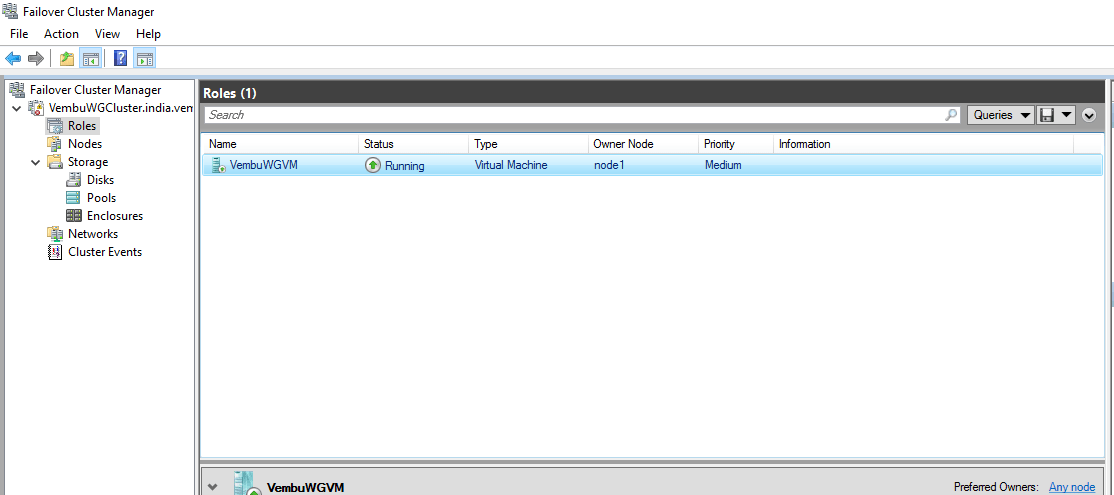Viewport: 1114px width, 495px height.
Task: Select Disks under Storage
Action: [x=100, y=180]
